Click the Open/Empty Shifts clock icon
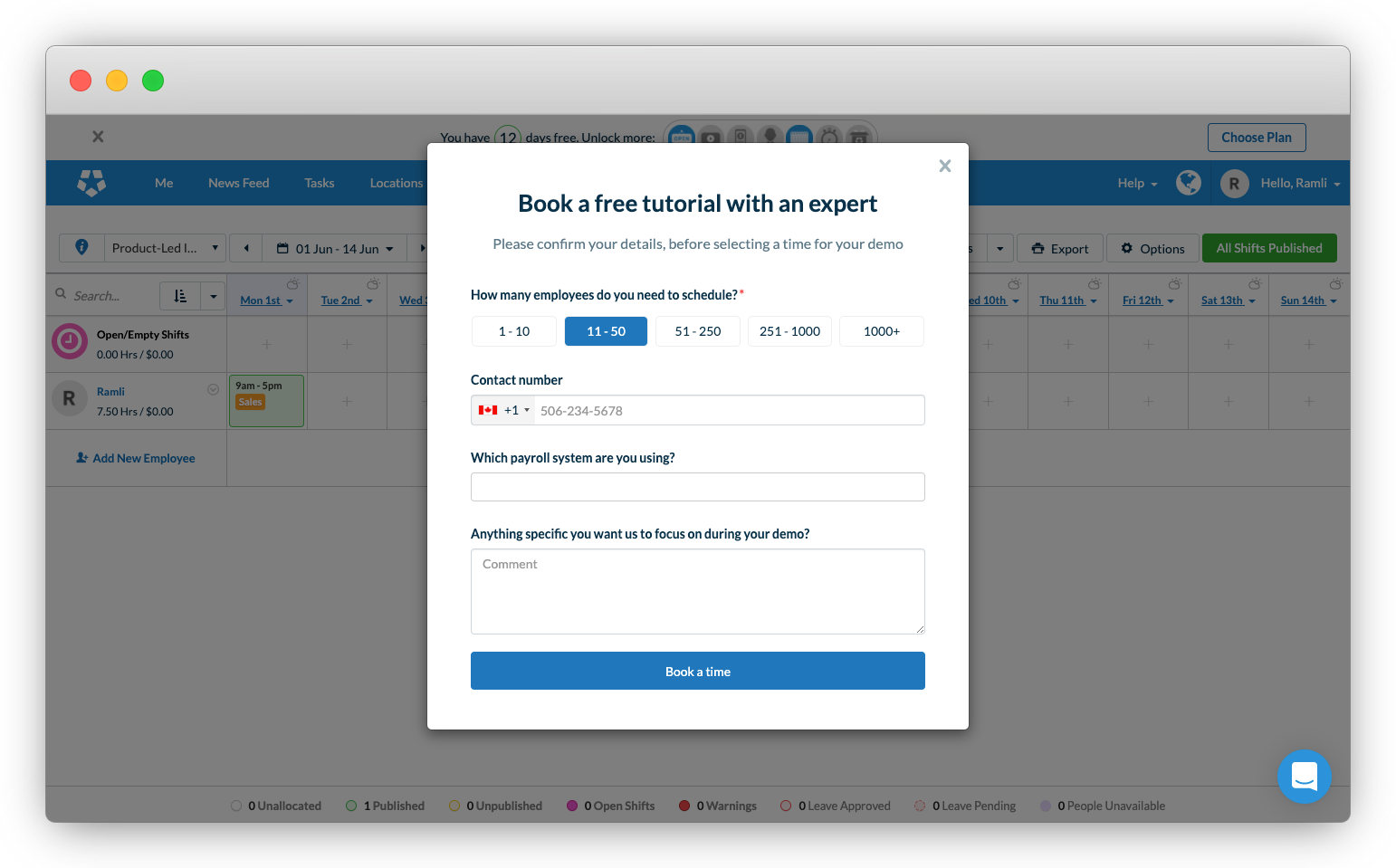1396x868 pixels. pos(70,342)
